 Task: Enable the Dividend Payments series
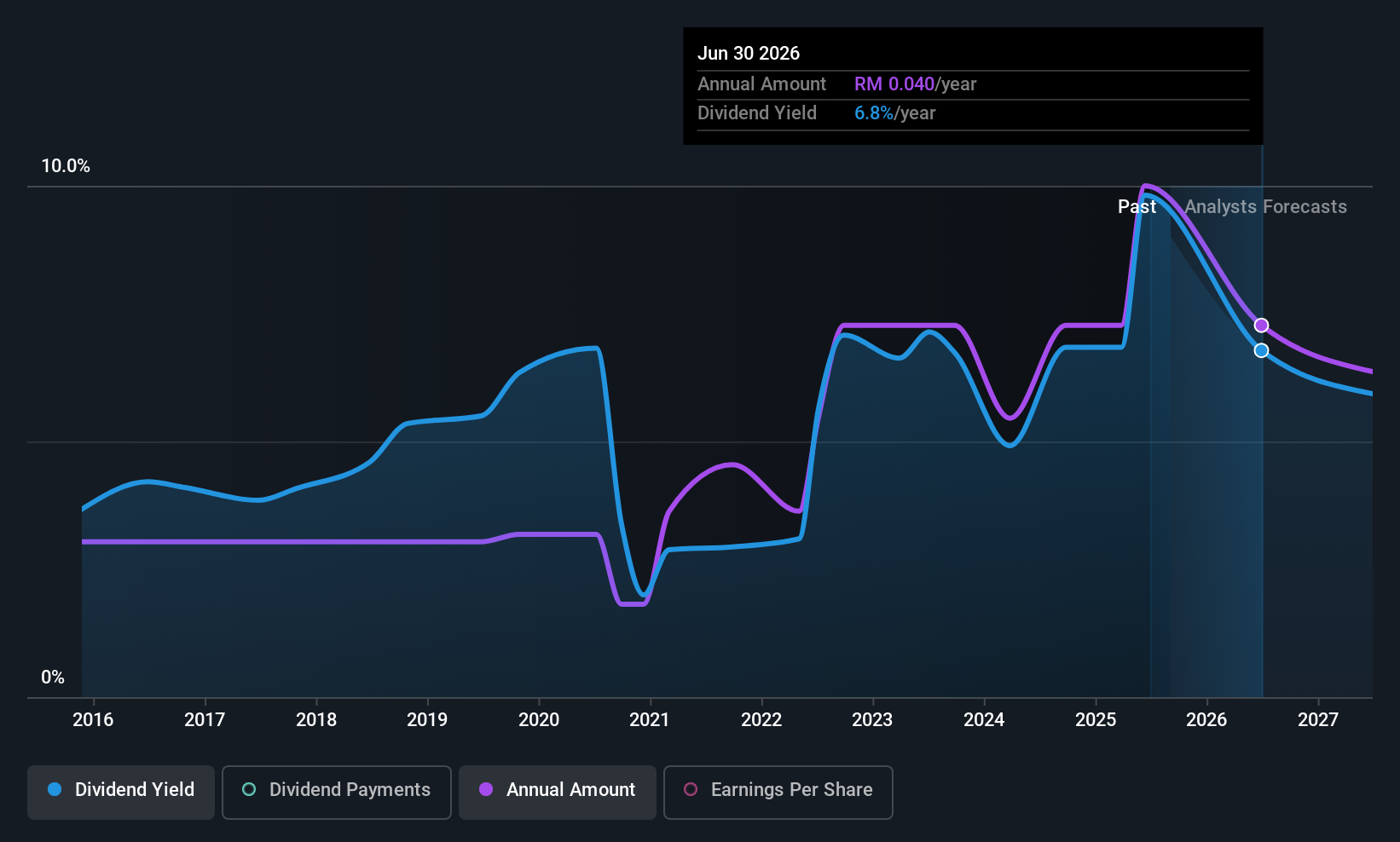tap(337, 792)
